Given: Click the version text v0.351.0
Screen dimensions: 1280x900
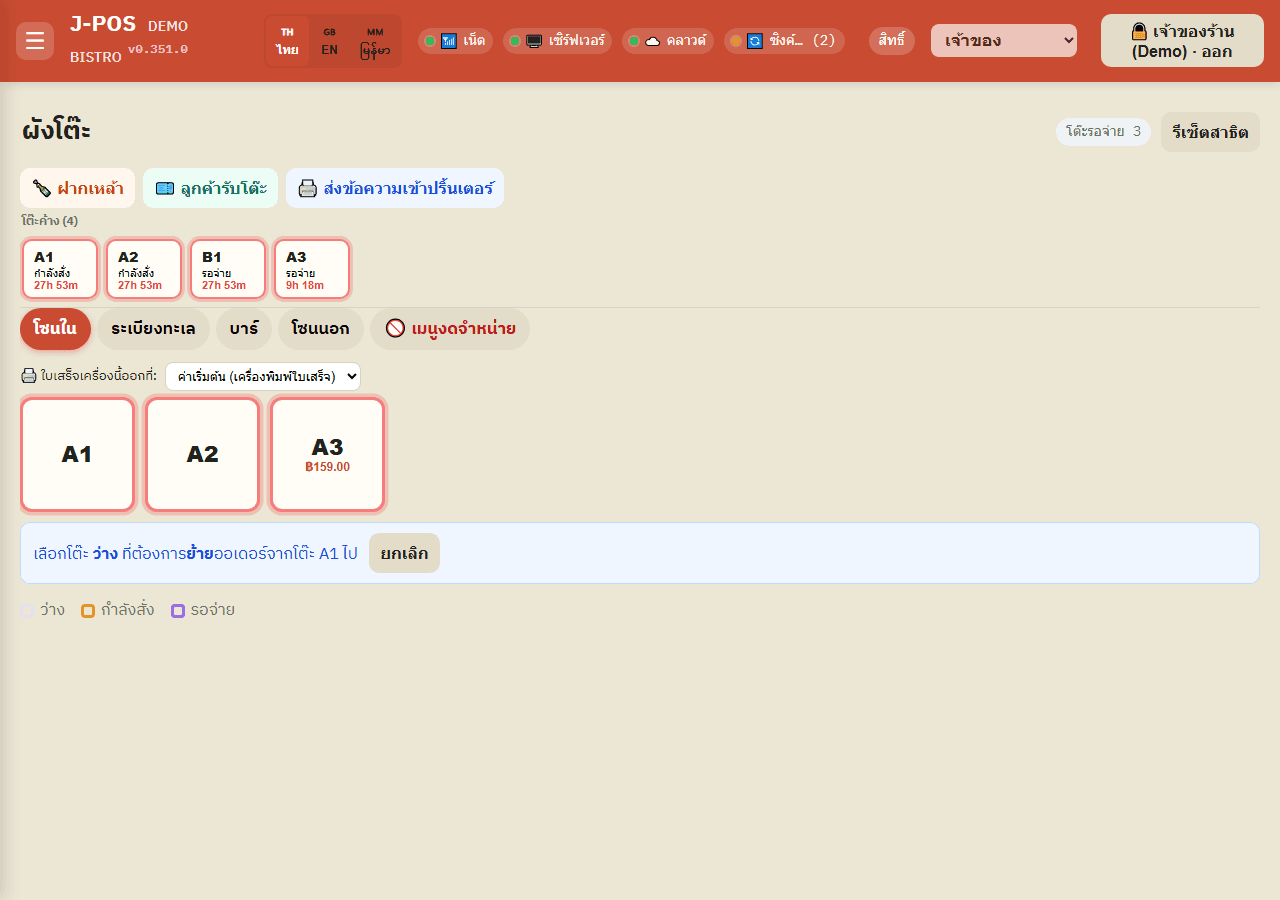Looking at the screenshot, I should (x=158, y=49).
